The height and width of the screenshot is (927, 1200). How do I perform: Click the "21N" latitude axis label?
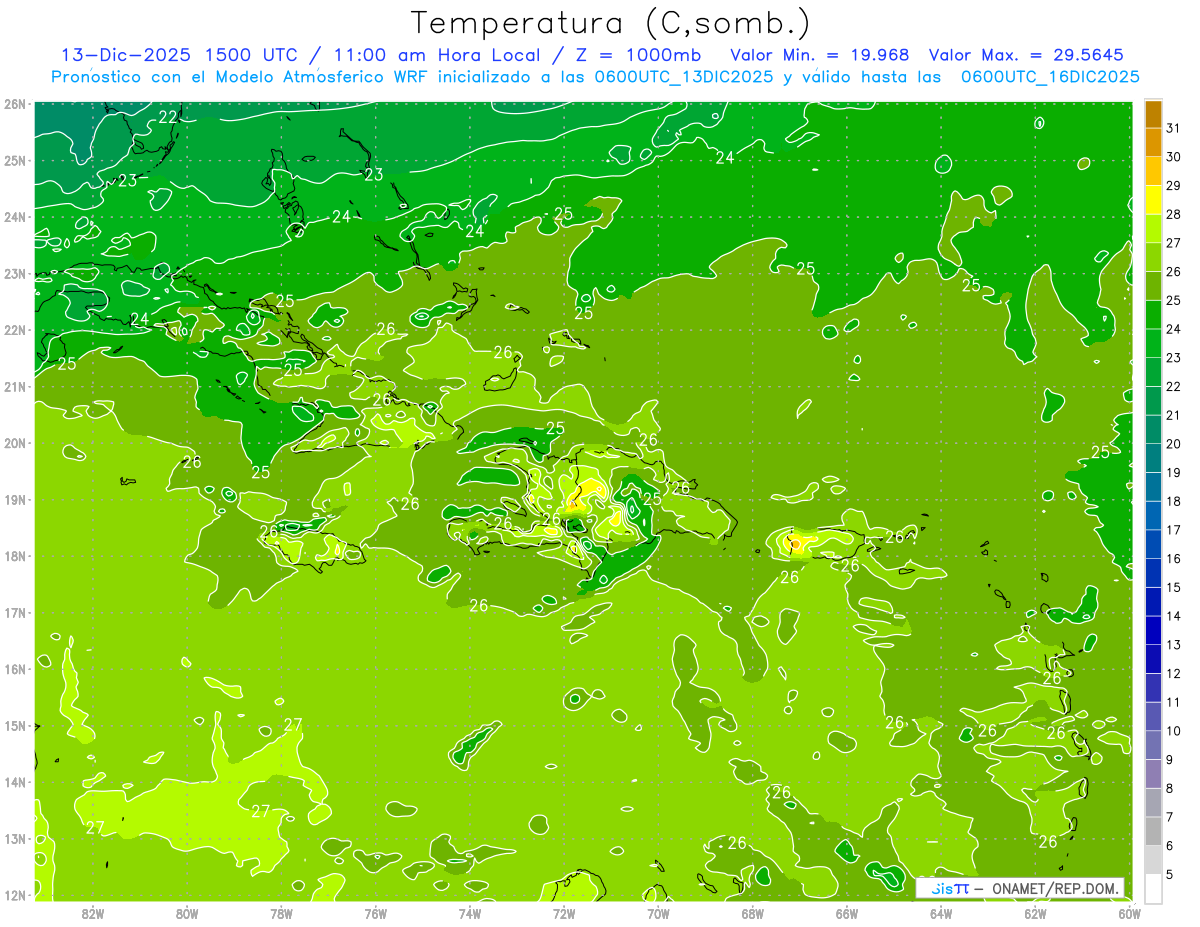[x=15, y=386]
